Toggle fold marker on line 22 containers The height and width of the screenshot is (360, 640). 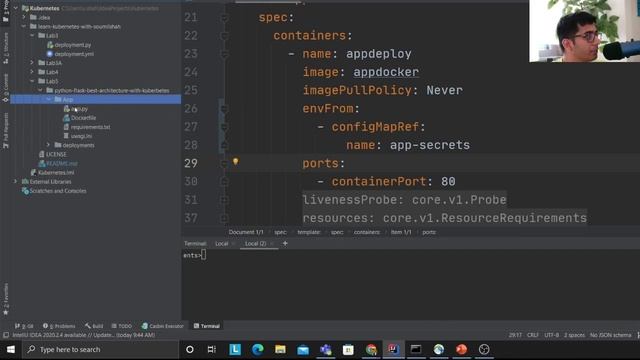tap(224, 36)
